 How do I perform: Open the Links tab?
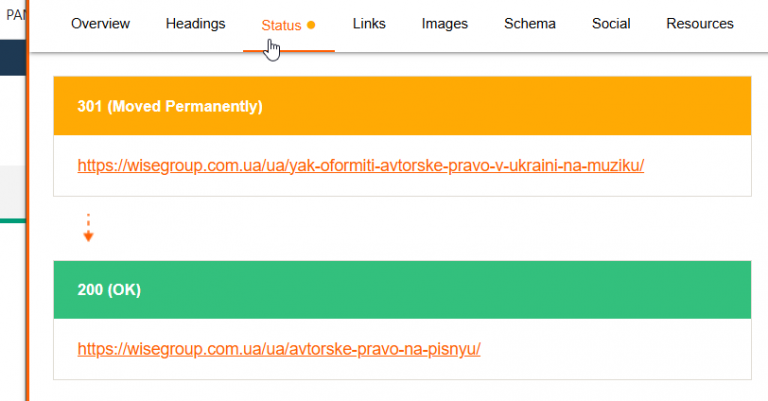click(x=369, y=24)
